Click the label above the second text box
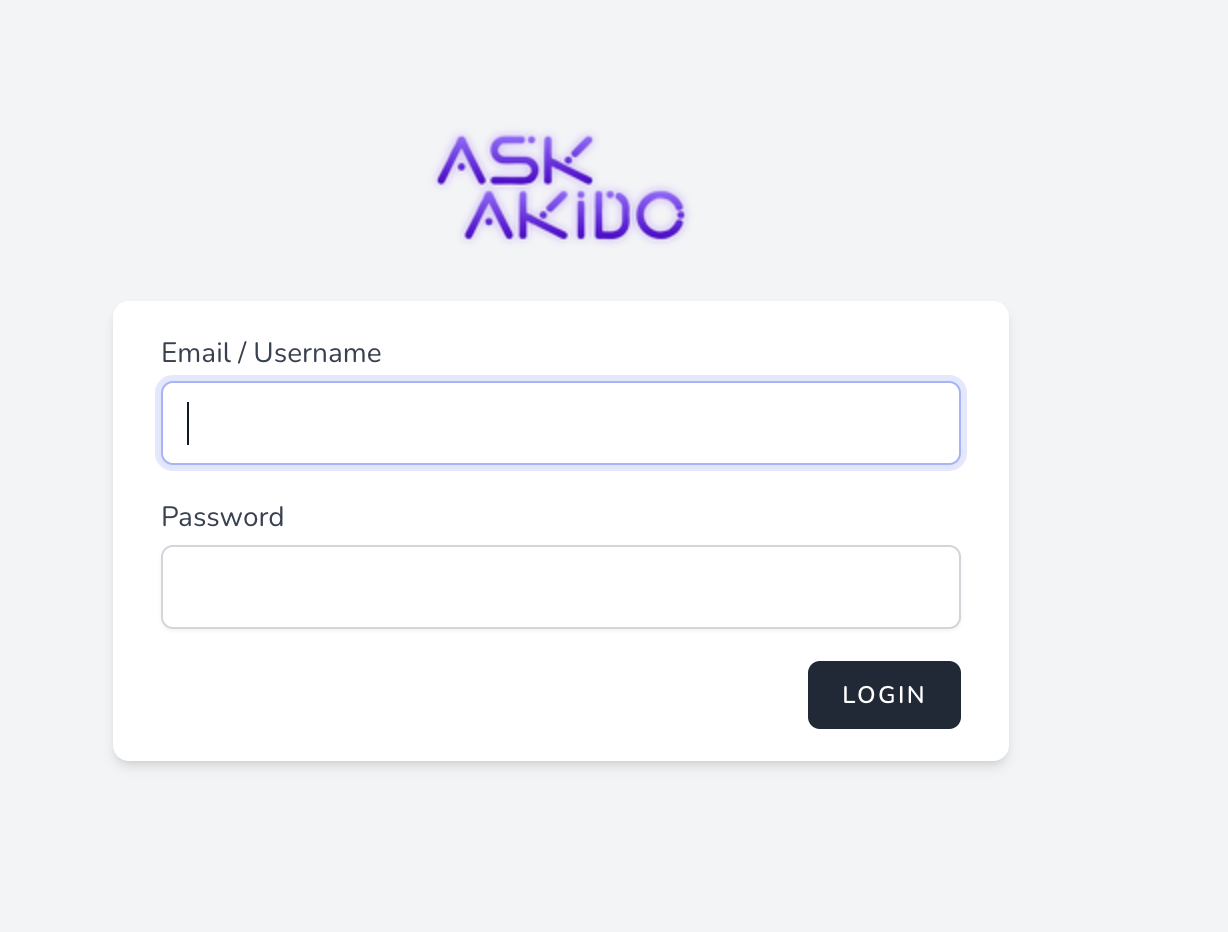Viewport: 1228px width, 932px height. pyautogui.click(x=223, y=517)
